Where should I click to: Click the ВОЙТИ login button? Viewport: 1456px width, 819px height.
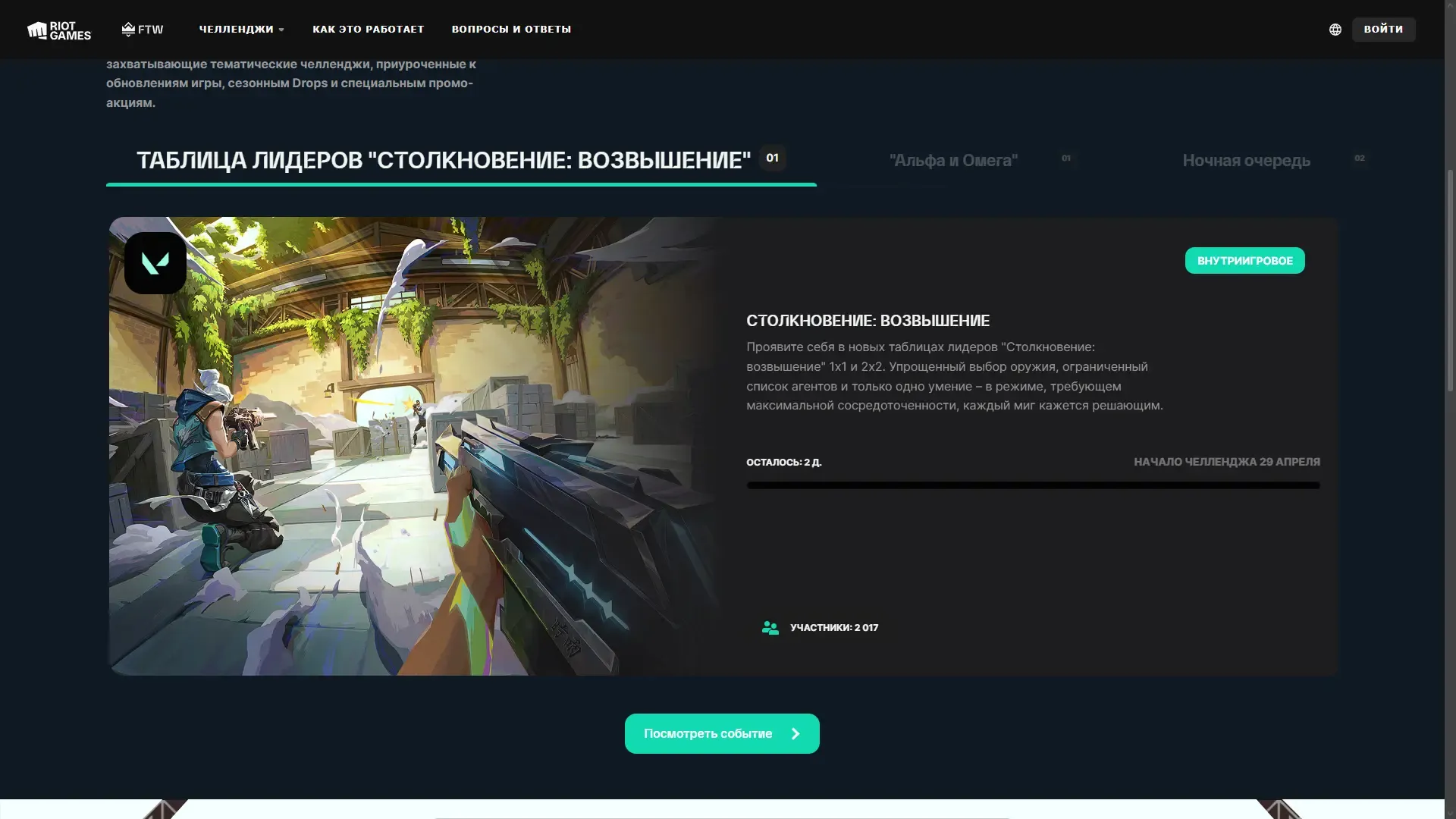tap(1383, 30)
